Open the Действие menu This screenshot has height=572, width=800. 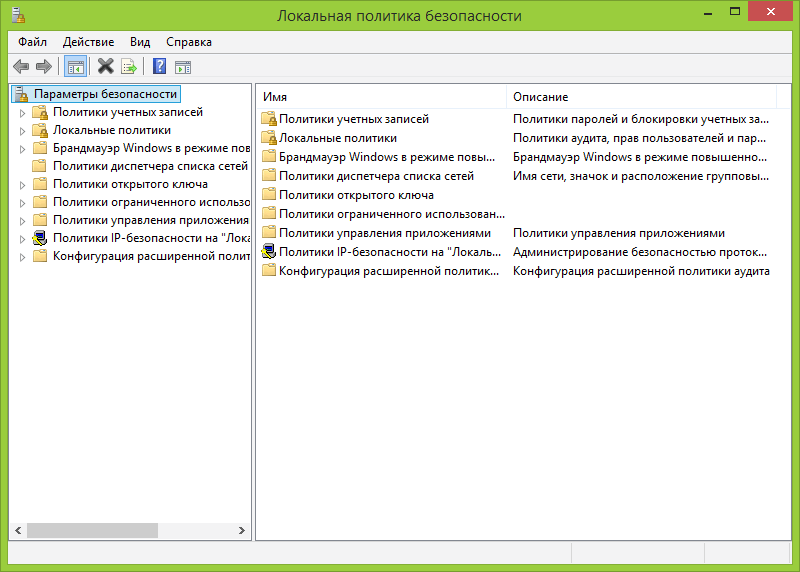click(88, 42)
